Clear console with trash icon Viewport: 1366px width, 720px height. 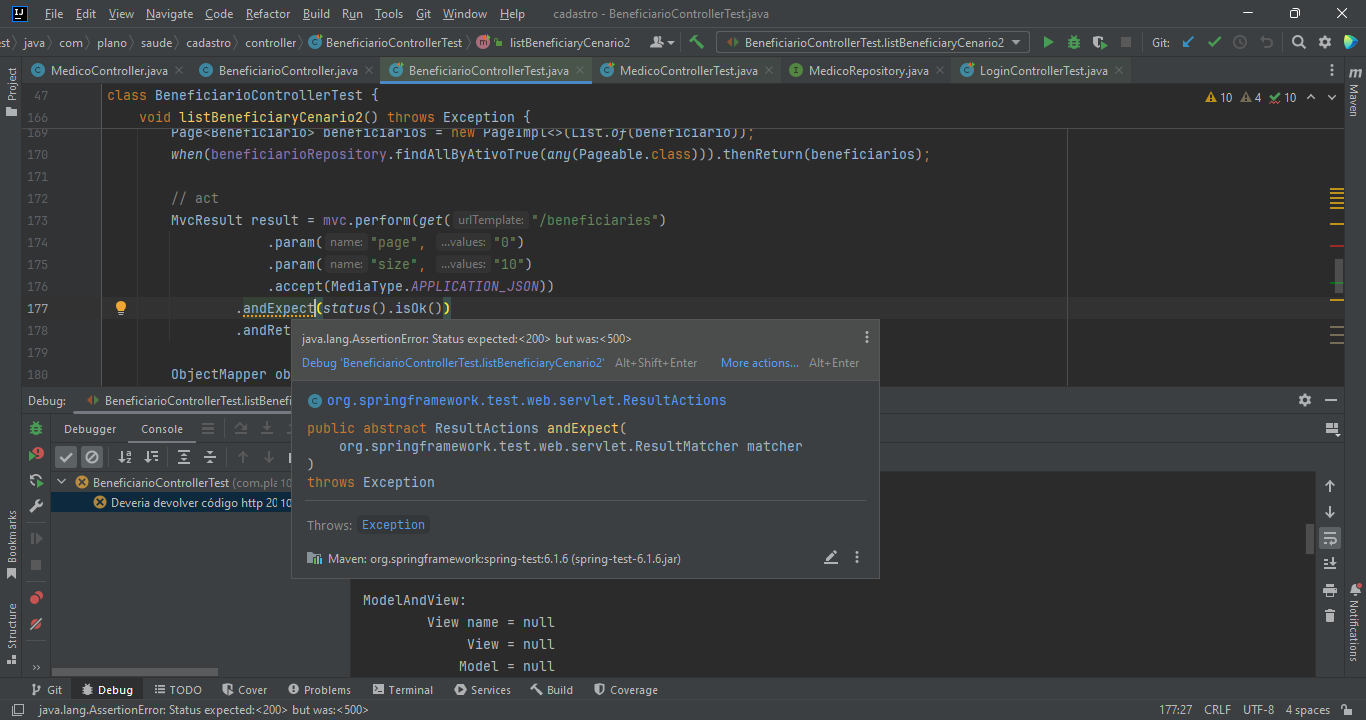coord(1330,616)
